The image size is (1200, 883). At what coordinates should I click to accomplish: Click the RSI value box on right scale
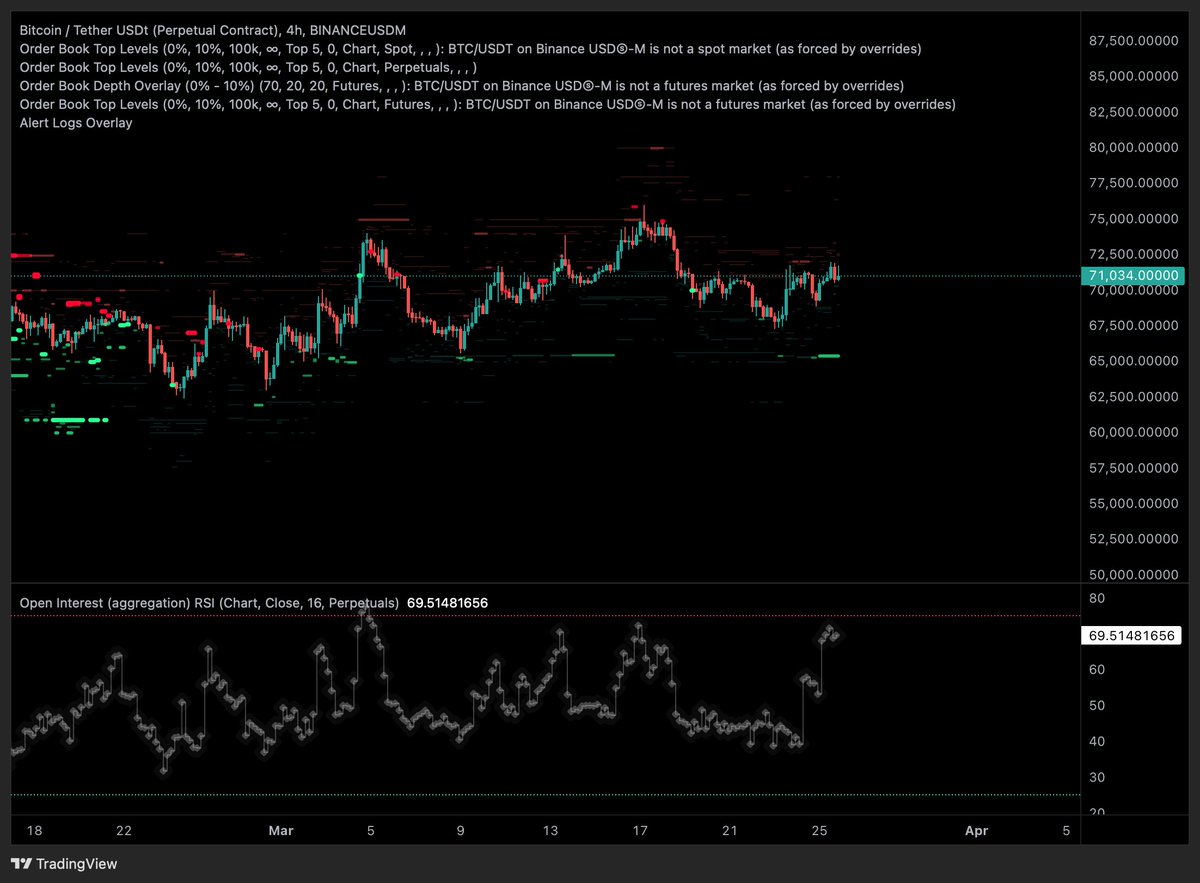pyautogui.click(x=1132, y=634)
